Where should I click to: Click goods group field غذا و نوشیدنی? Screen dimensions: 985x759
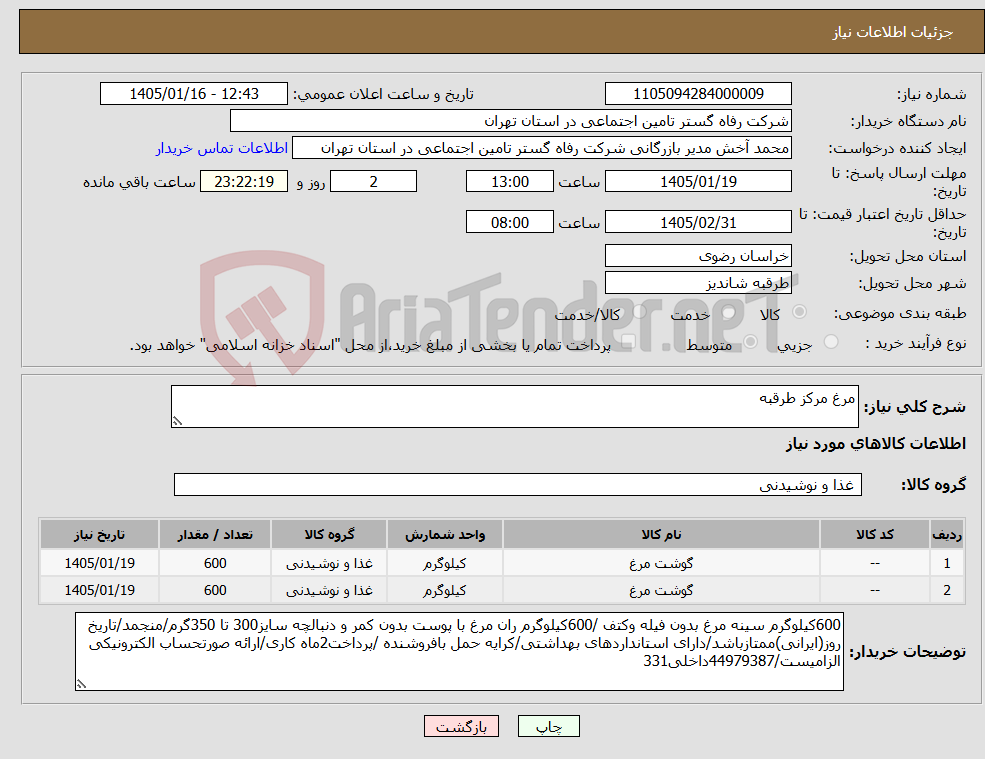(x=518, y=484)
